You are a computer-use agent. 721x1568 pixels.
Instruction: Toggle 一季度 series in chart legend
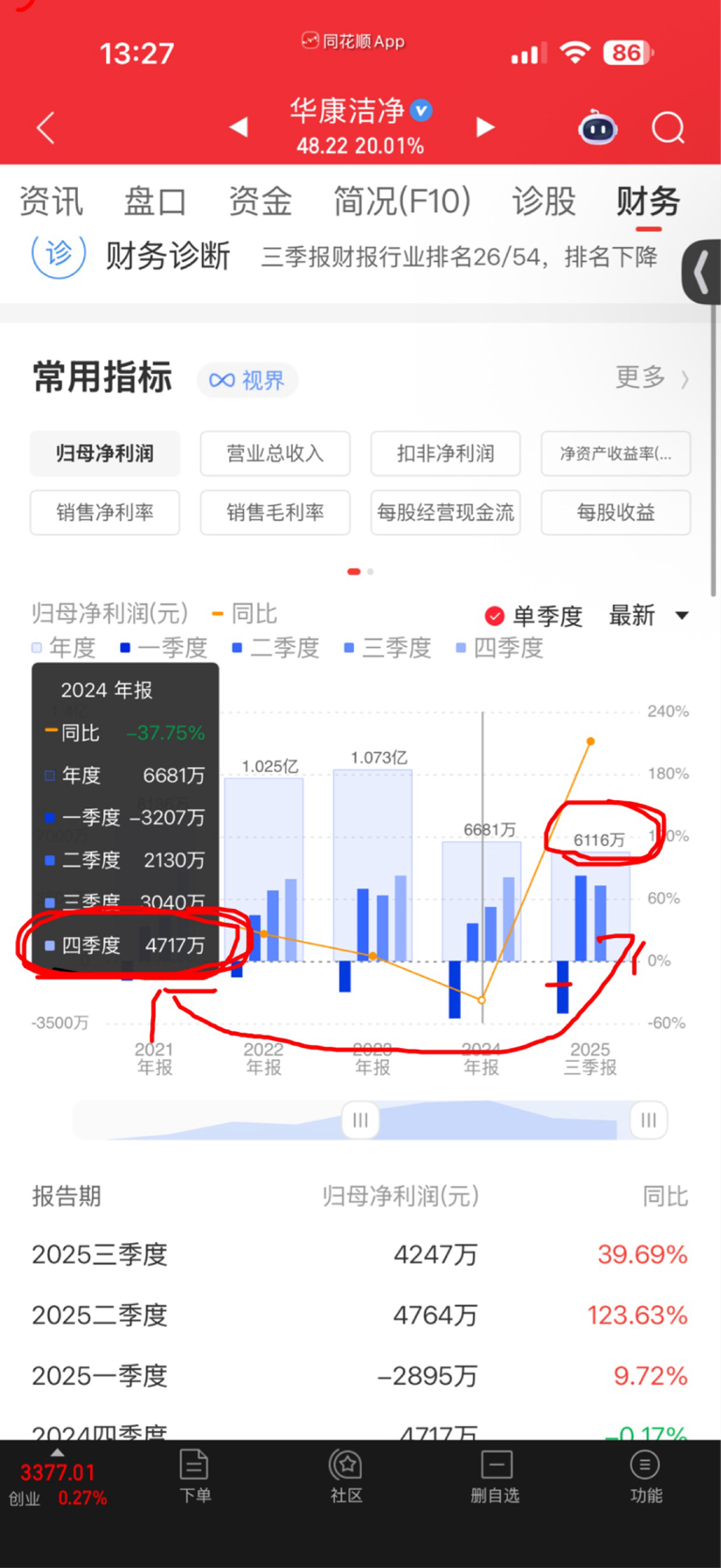pos(163,648)
